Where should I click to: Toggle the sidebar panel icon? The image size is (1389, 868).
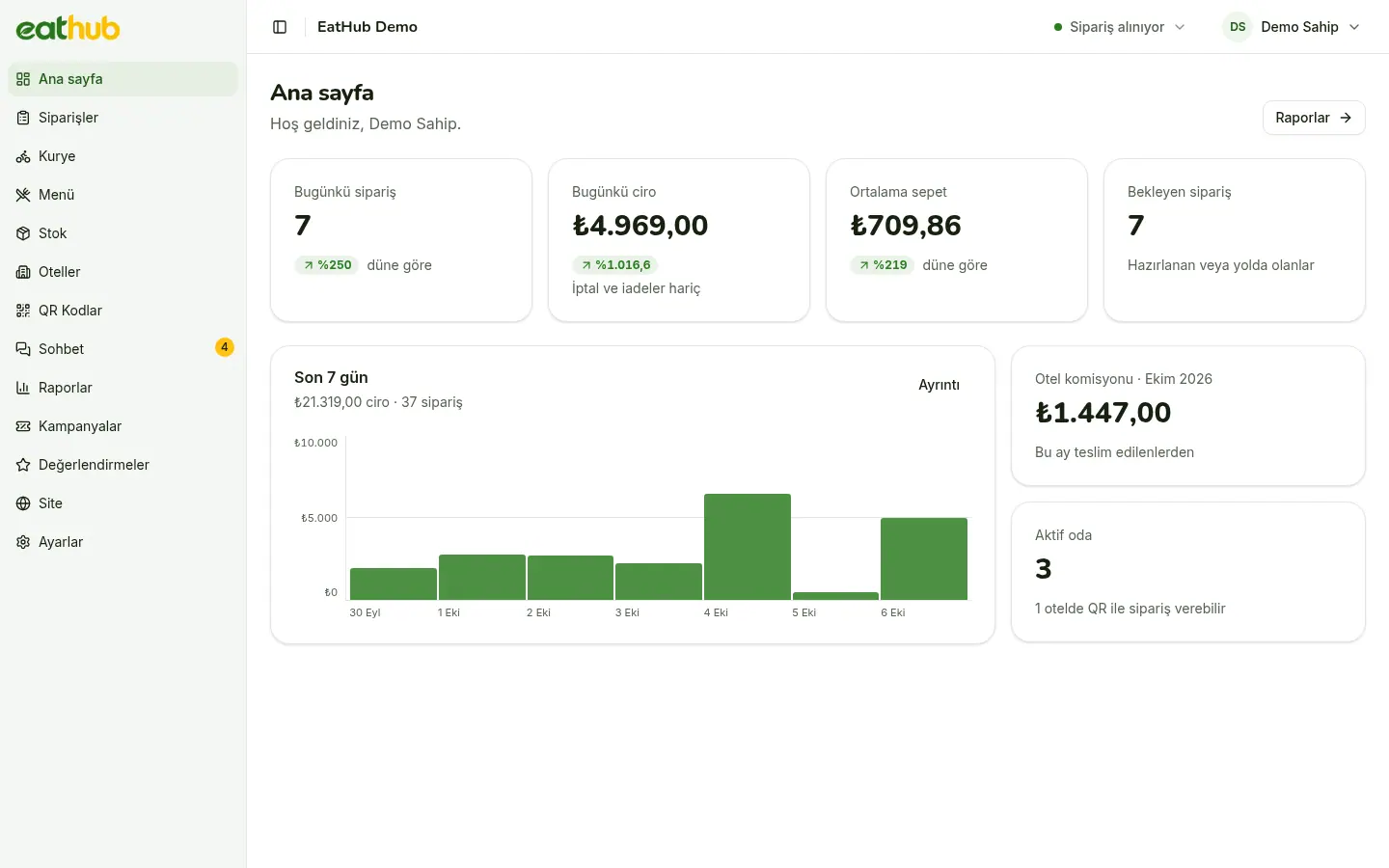coord(280,27)
